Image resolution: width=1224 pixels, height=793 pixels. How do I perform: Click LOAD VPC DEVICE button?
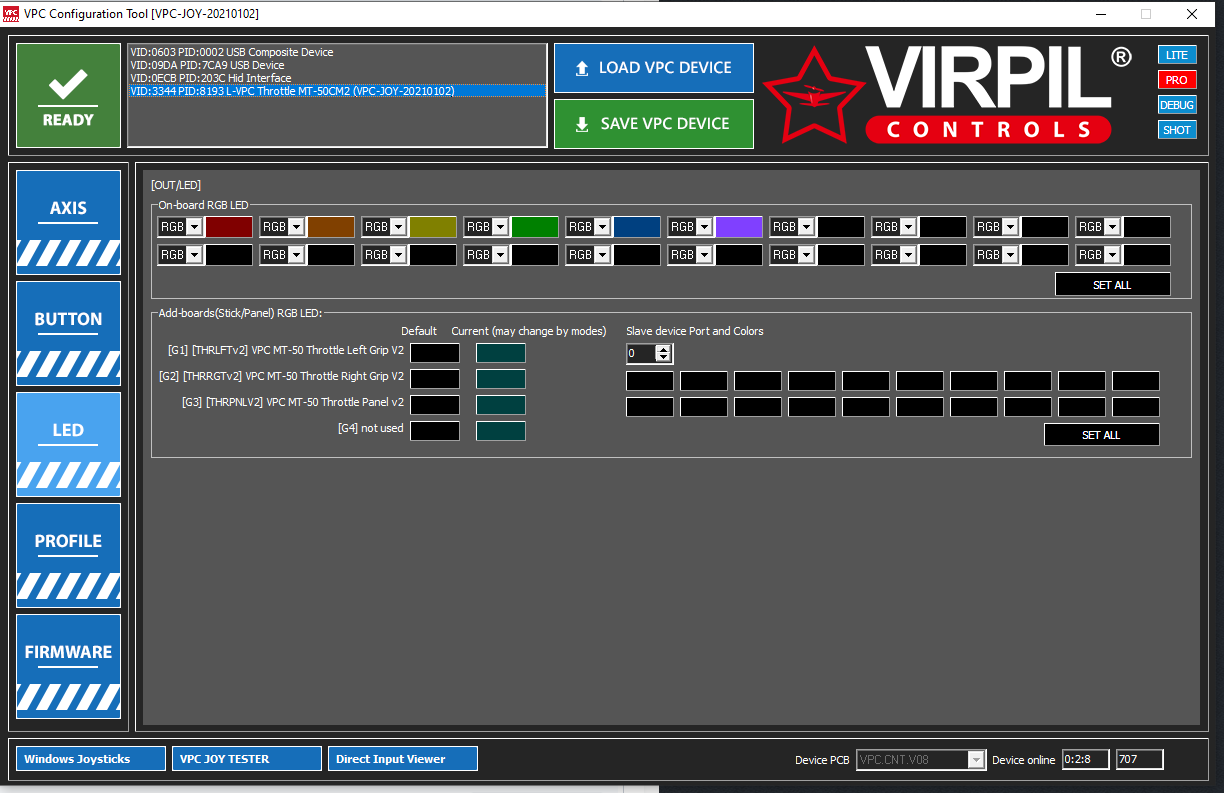[x=654, y=68]
